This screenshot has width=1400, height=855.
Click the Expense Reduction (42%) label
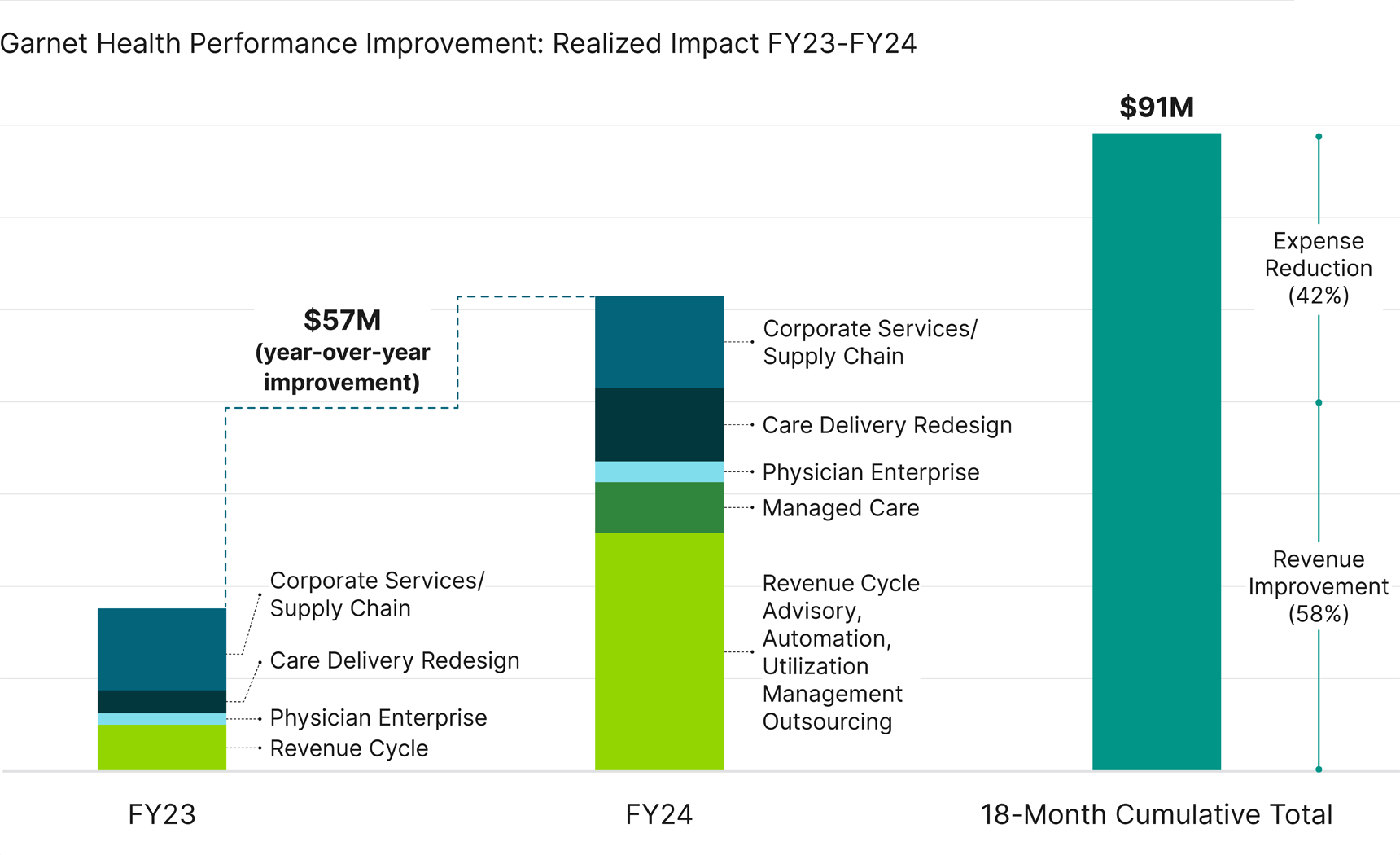1319,268
